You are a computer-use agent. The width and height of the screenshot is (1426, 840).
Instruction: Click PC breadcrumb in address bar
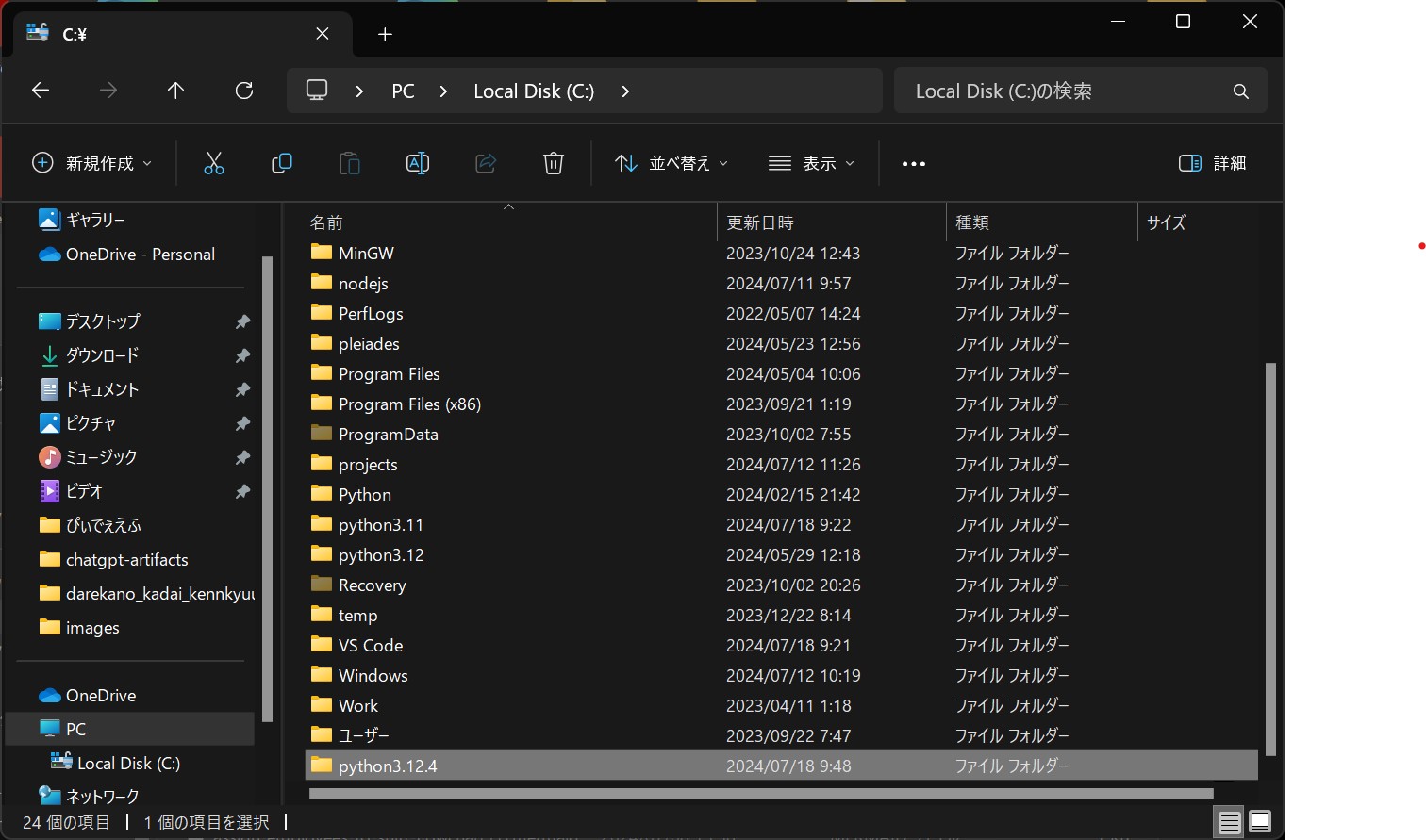(x=404, y=91)
